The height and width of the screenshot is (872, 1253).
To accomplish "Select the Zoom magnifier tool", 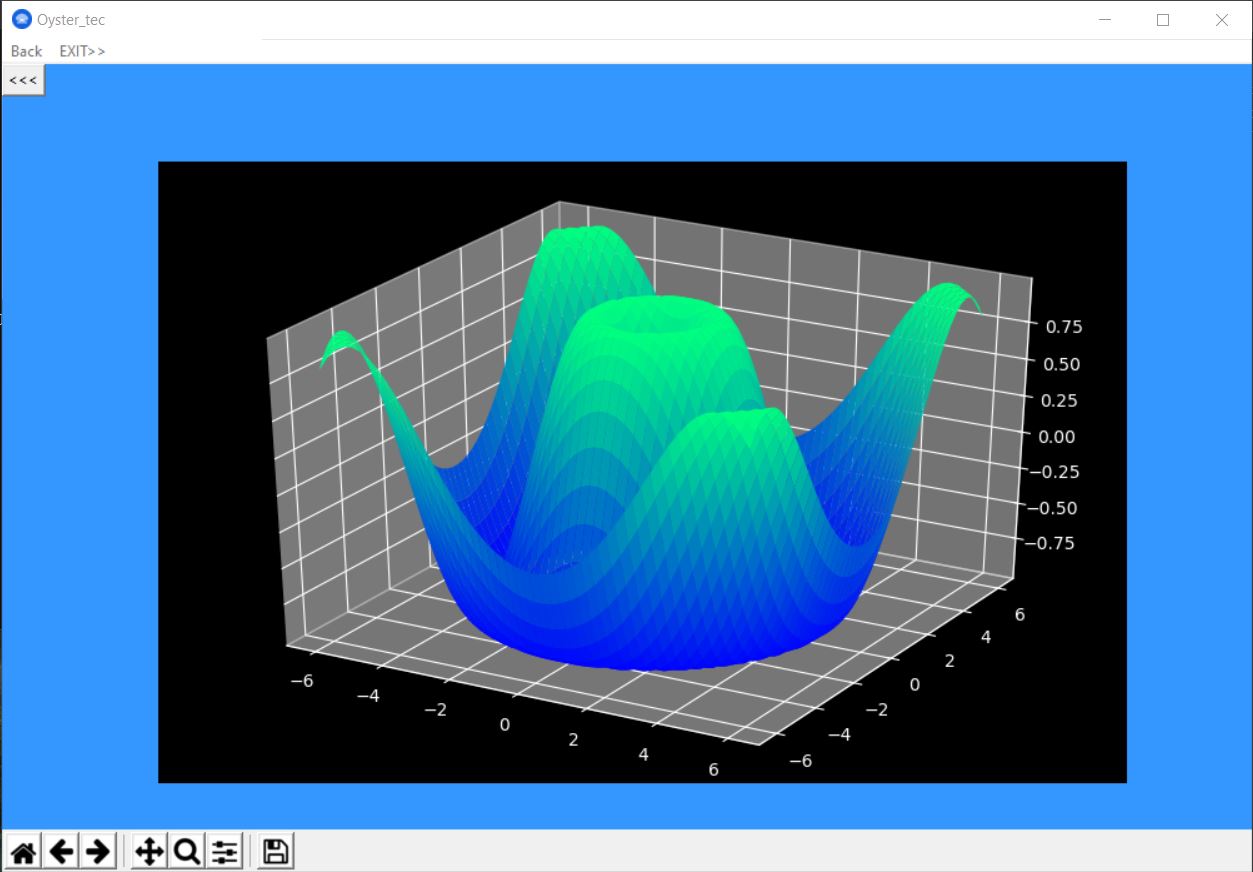I will (x=186, y=852).
